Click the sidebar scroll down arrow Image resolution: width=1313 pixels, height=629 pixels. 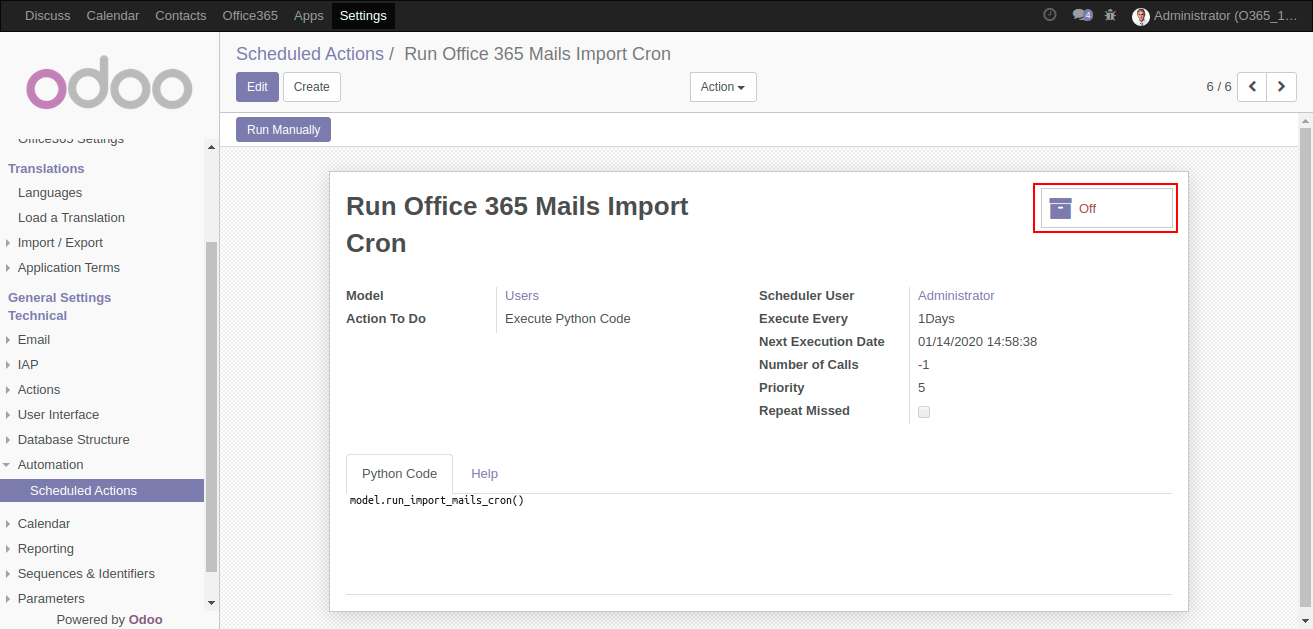211,603
